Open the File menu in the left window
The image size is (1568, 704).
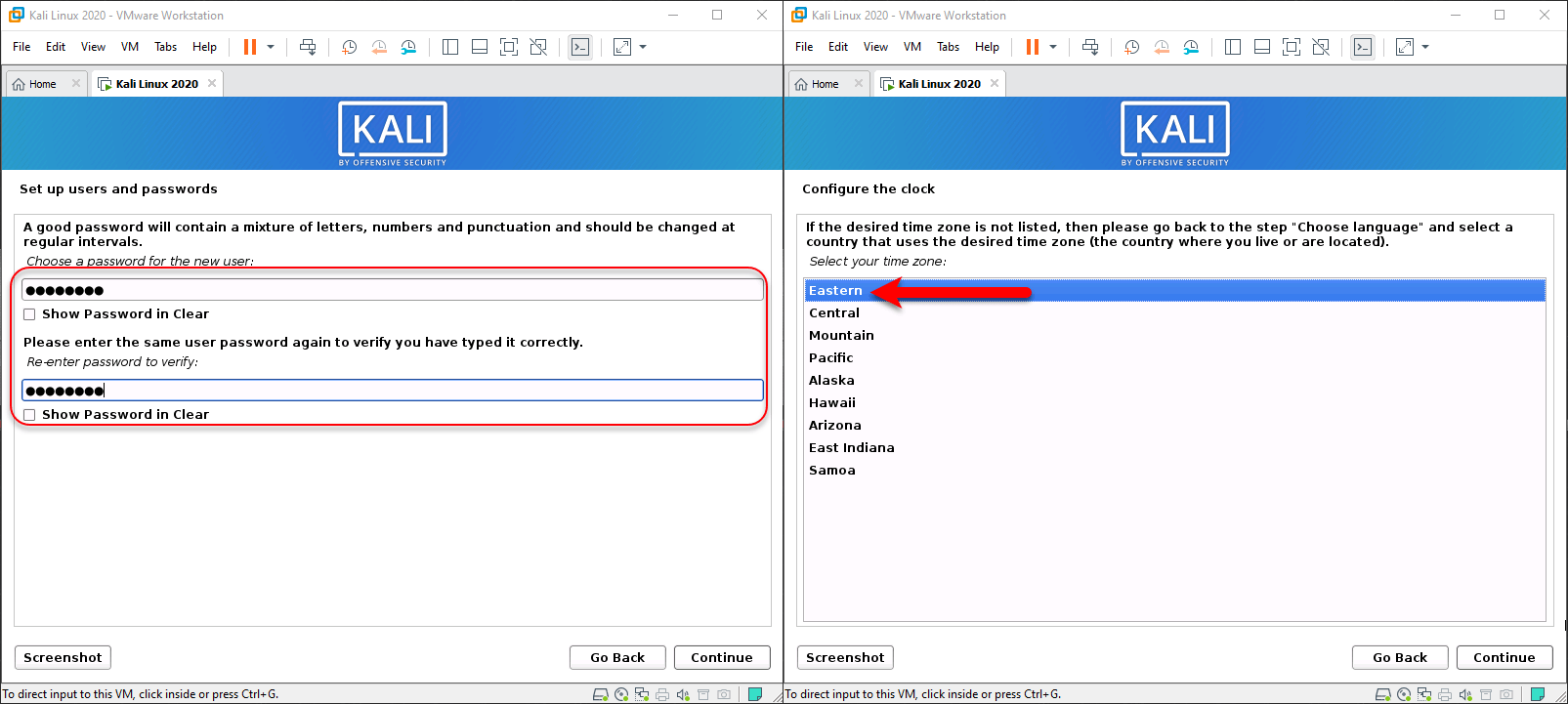tap(21, 47)
